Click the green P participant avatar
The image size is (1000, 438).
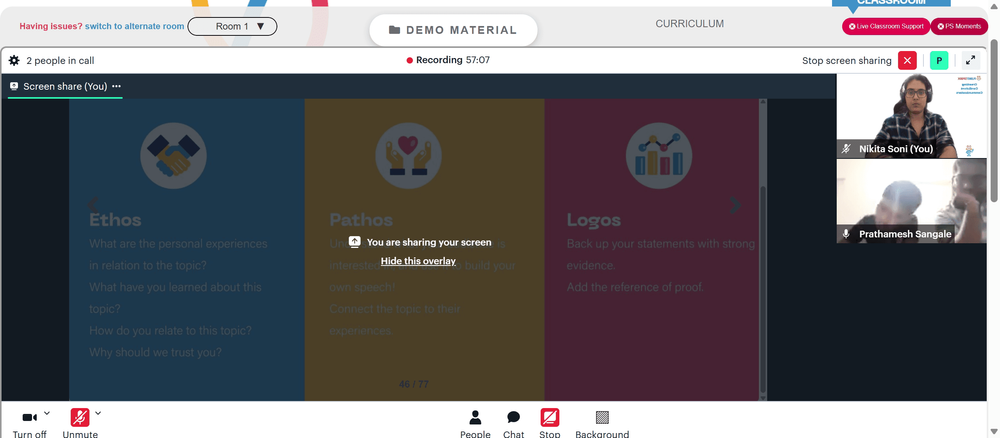coord(939,61)
